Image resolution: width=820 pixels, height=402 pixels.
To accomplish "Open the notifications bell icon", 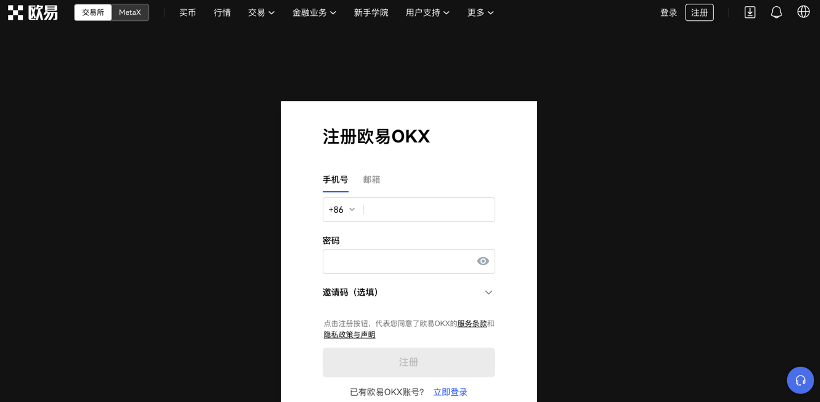I will click(776, 13).
